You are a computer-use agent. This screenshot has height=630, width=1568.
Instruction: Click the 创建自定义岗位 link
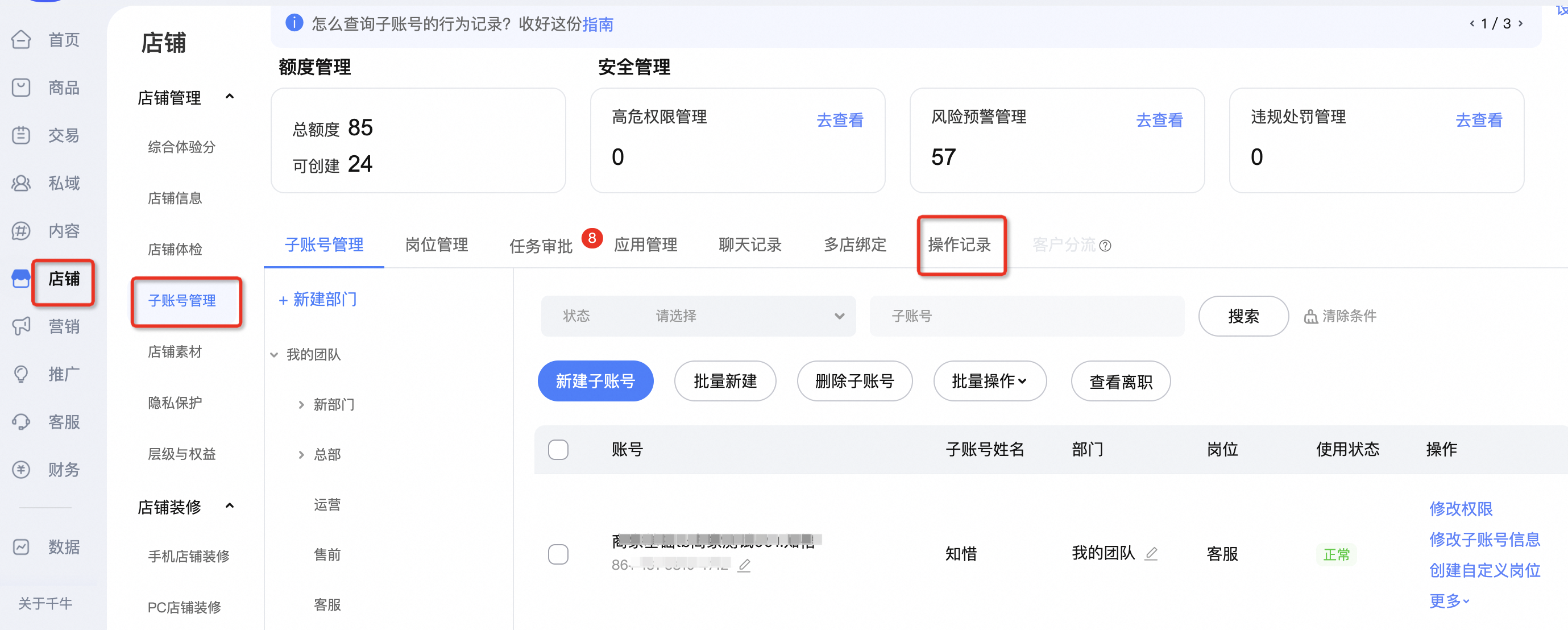(1484, 570)
